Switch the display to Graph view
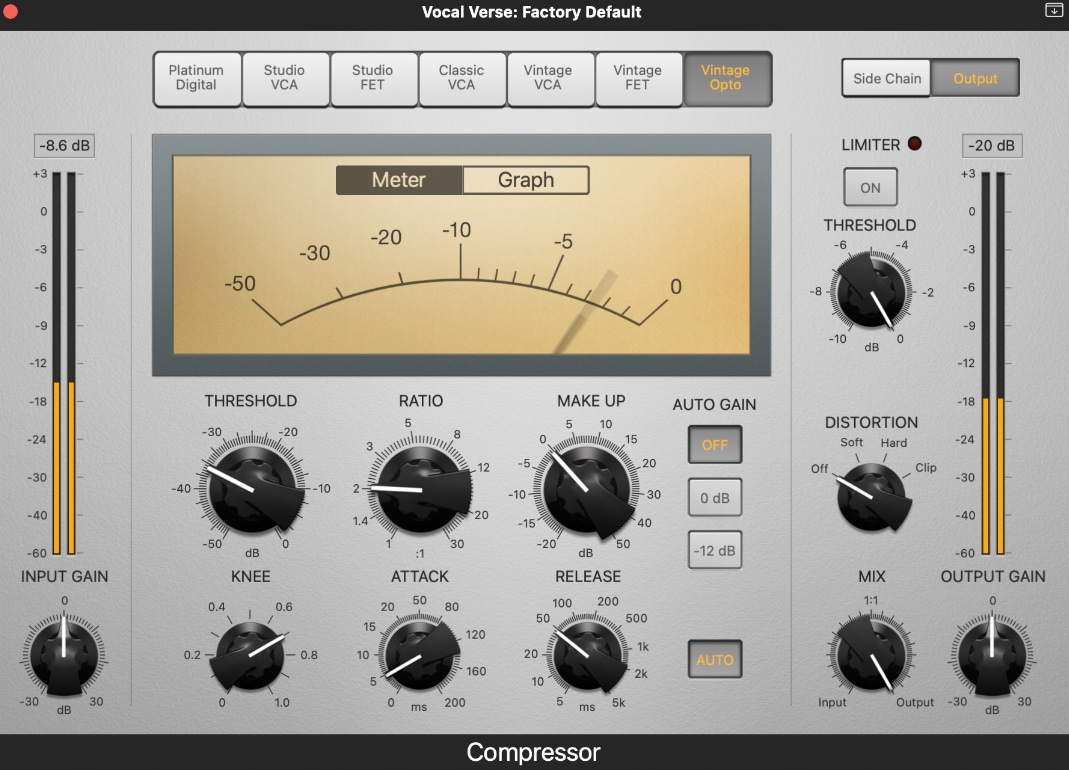Image resolution: width=1069 pixels, height=770 pixels. click(525, 180)
